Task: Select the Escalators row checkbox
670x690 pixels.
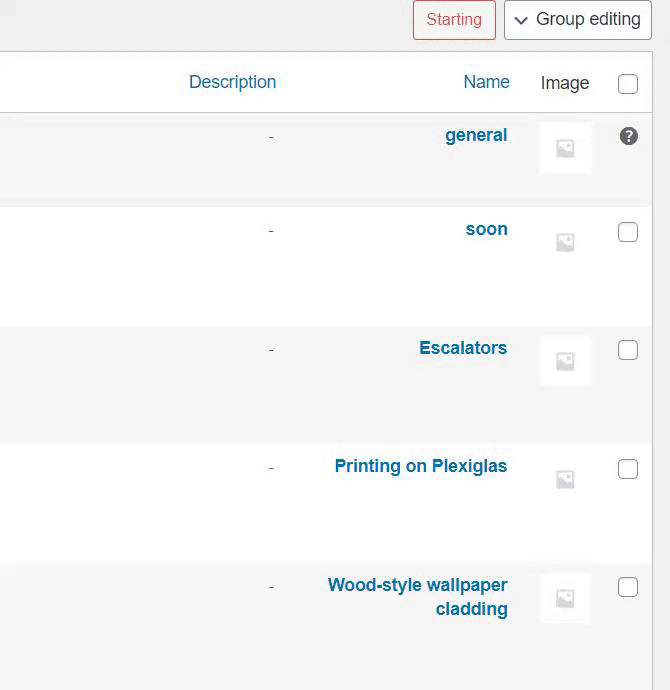Action: coord(628,350)
